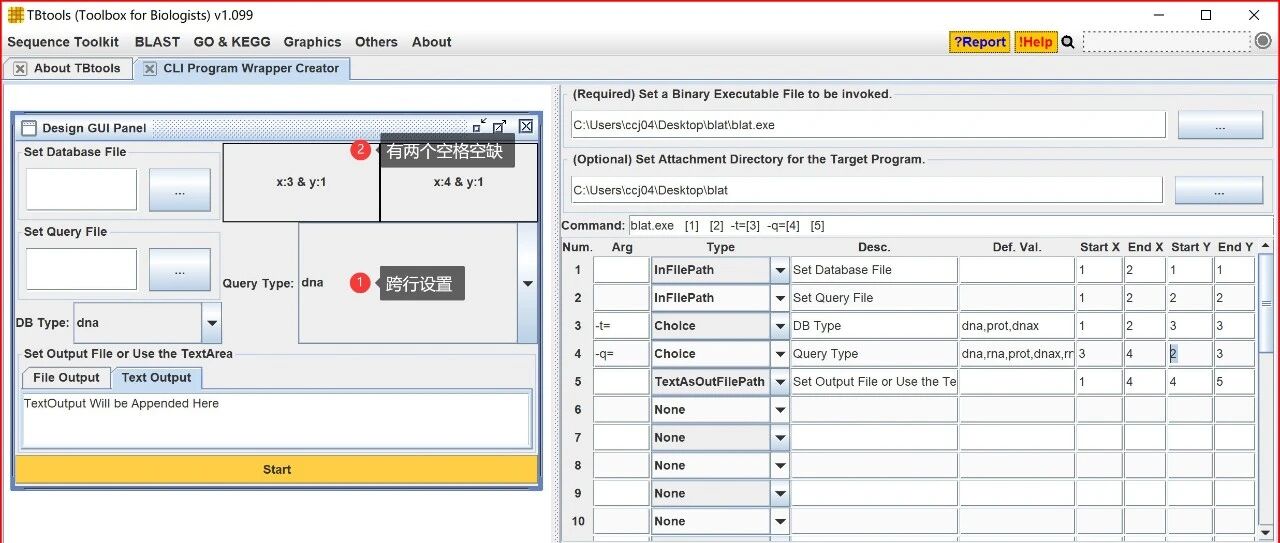Click the search magnifier icon
The width and height of the screenshot is (1280, 543).
coord(1067,42)
